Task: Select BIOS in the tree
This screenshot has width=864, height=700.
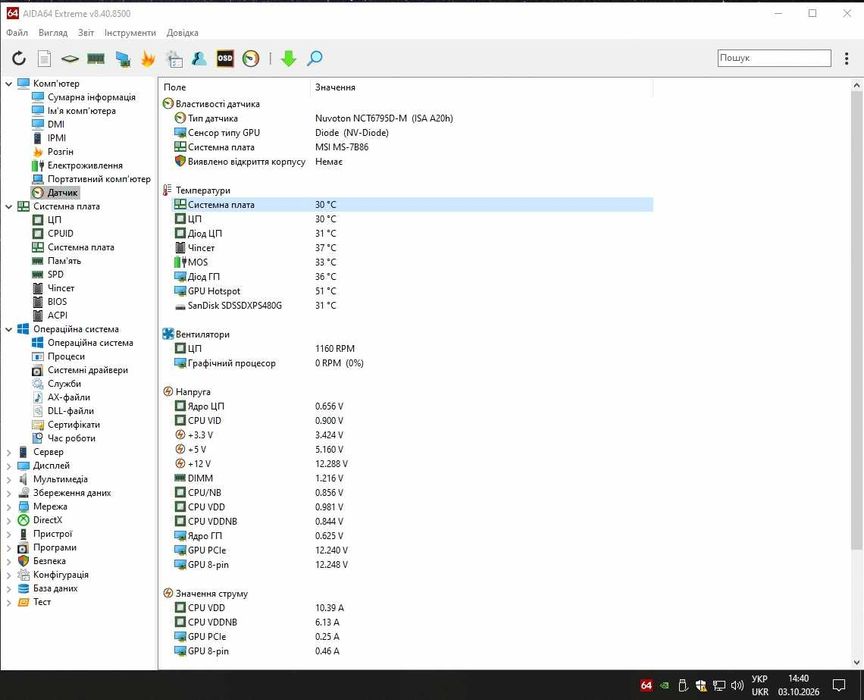Action: click(x=57, y=302)
